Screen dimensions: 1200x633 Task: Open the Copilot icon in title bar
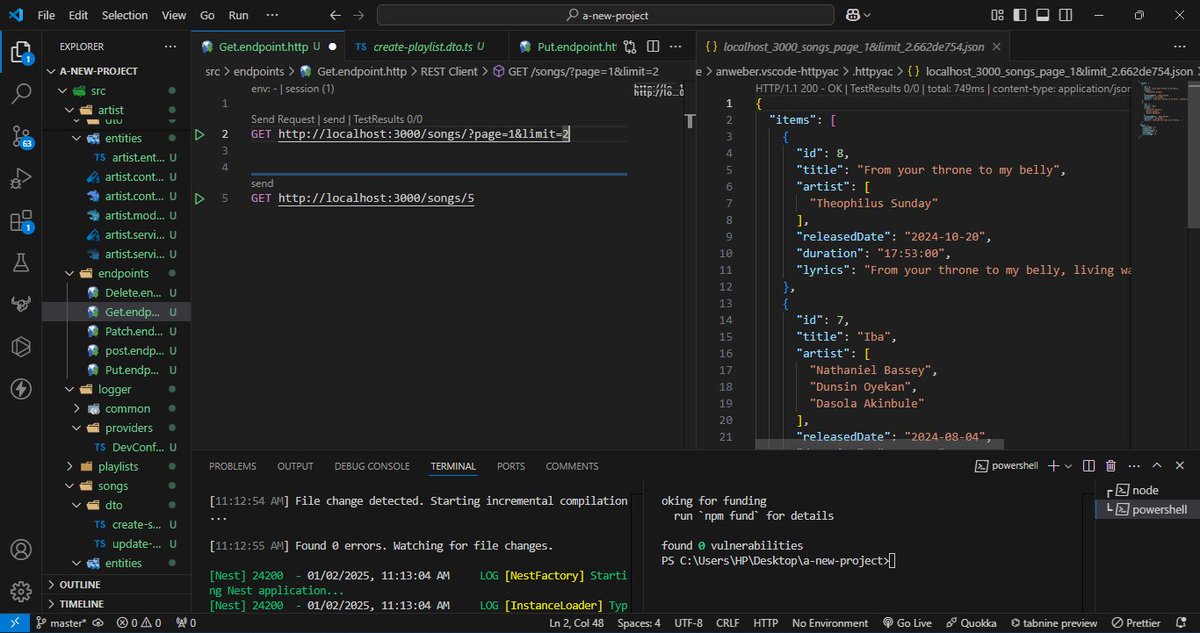pos(854,15)
